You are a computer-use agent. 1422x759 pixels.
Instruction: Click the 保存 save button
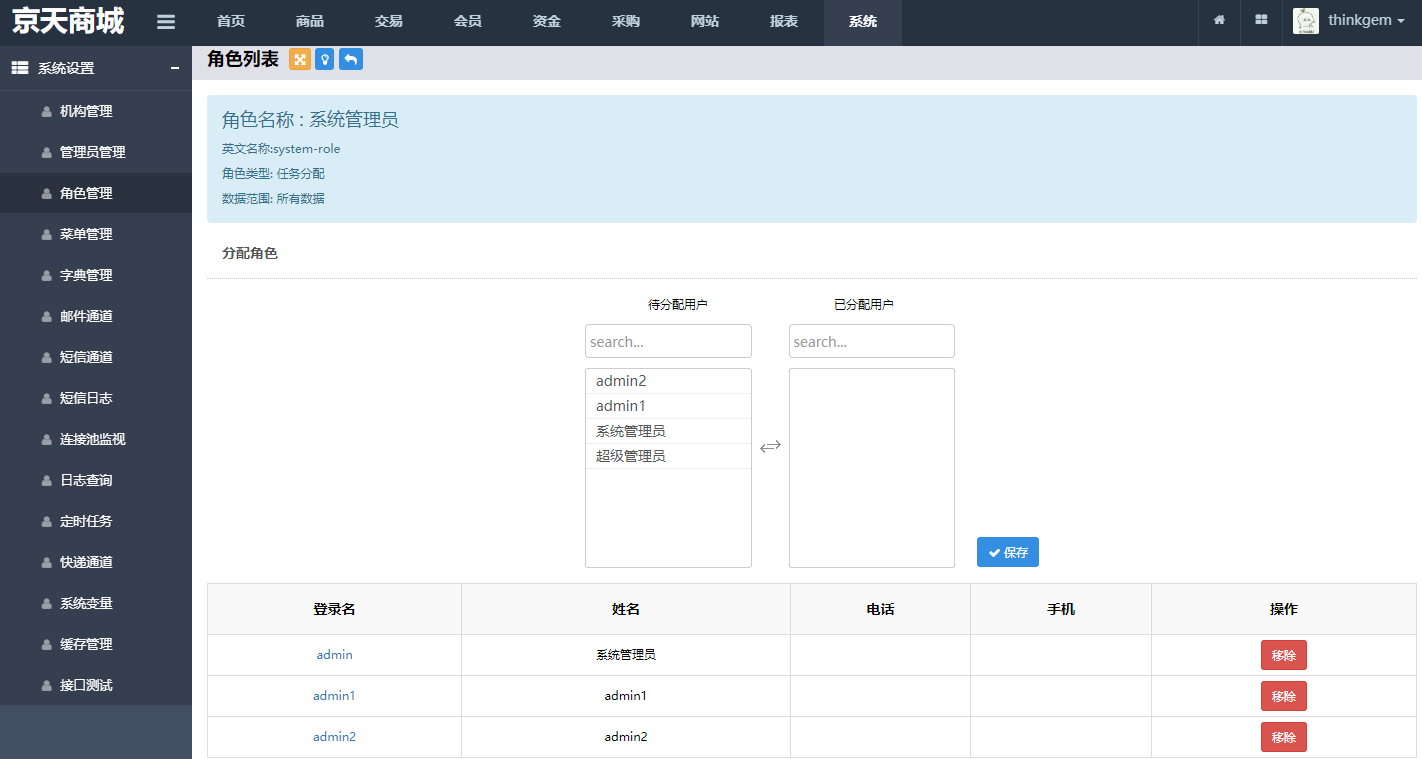point(1008,552)
